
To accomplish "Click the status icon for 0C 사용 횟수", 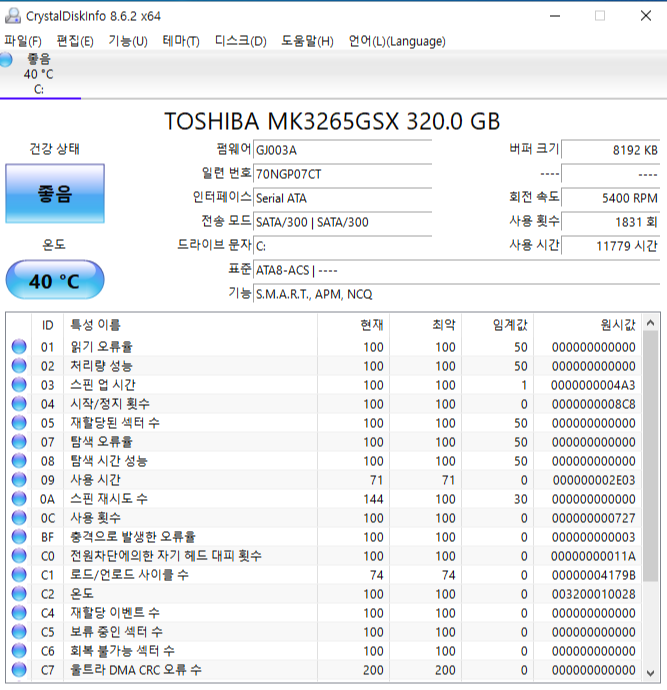I will (19, 518).
